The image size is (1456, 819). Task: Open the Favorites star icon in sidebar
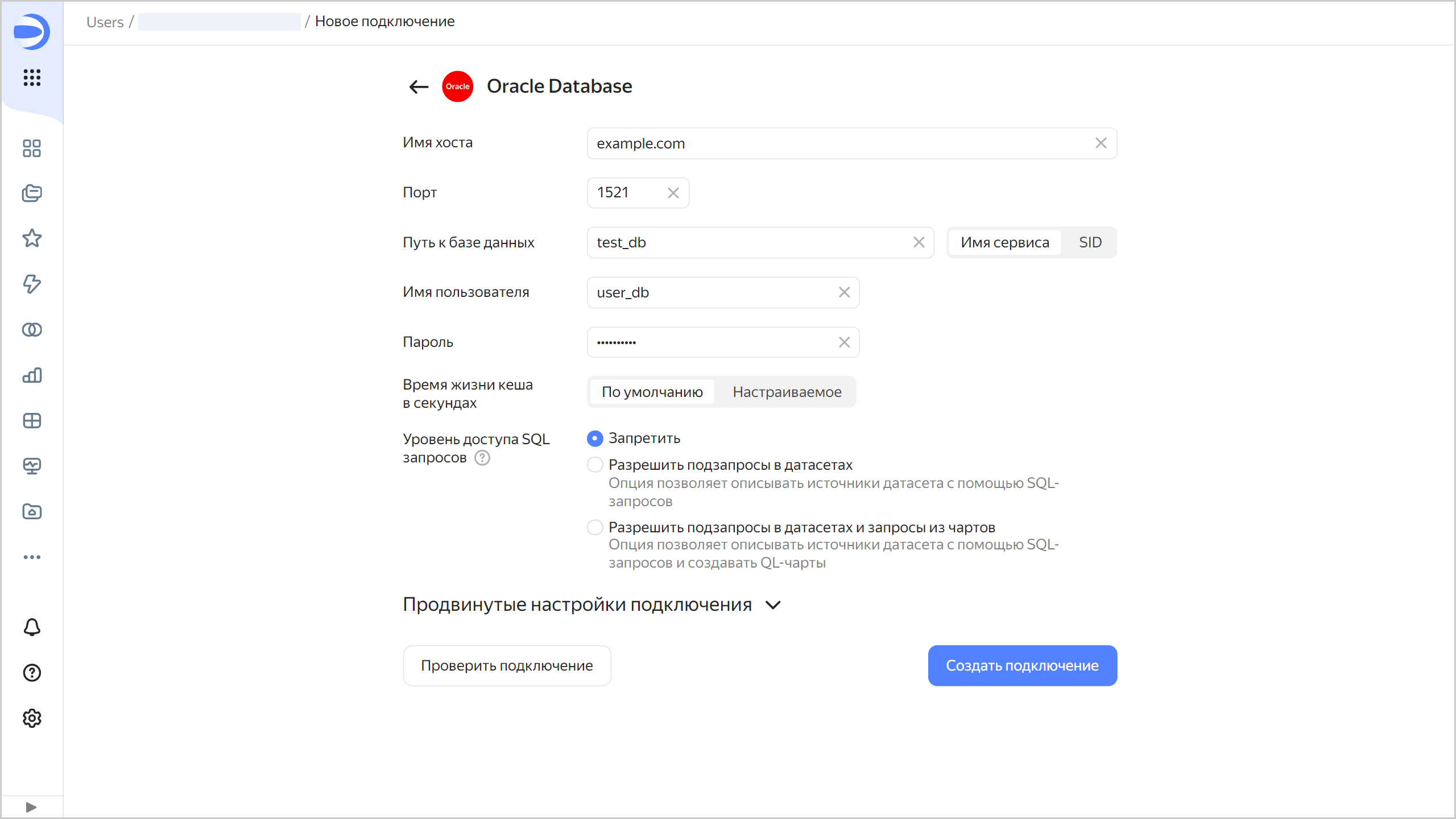click(x=32, y=238)
